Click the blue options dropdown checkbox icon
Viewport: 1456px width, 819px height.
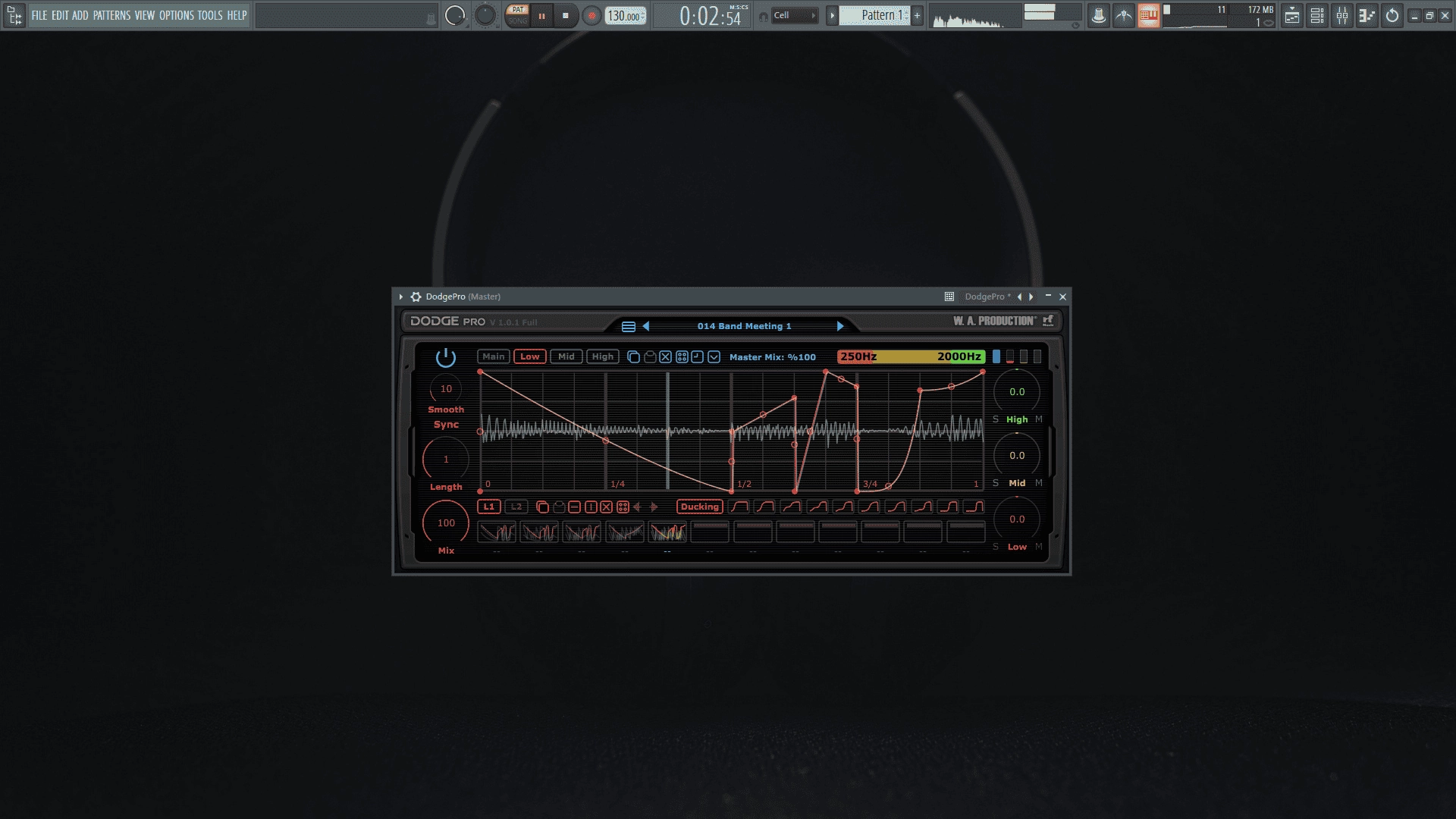[x=714, y=356]
